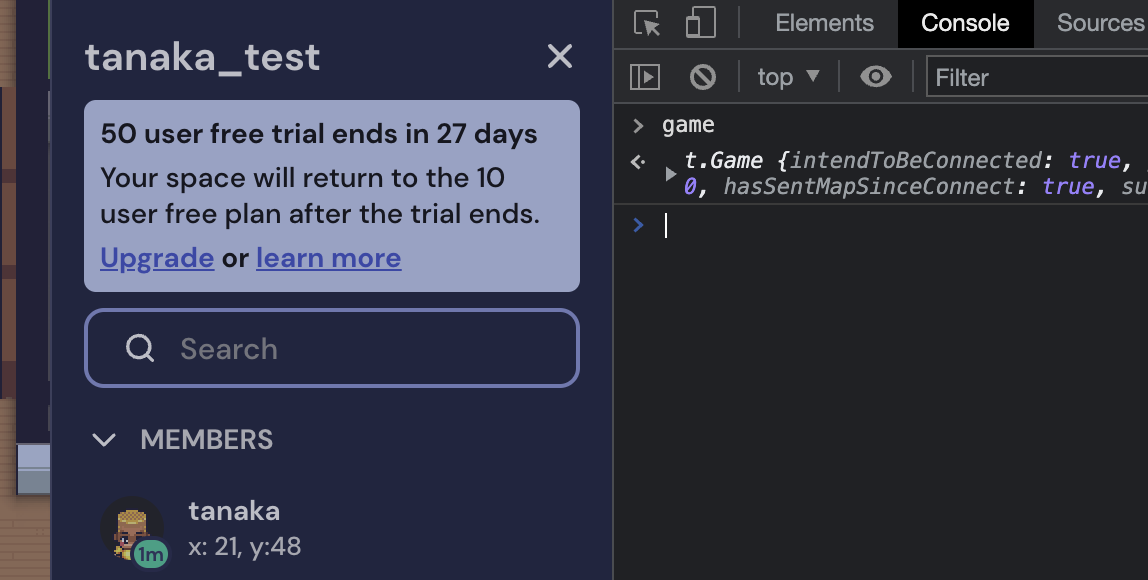Clear the console with the ban icon
This screenshot has width=1148, height=580.
pos(703,77)
